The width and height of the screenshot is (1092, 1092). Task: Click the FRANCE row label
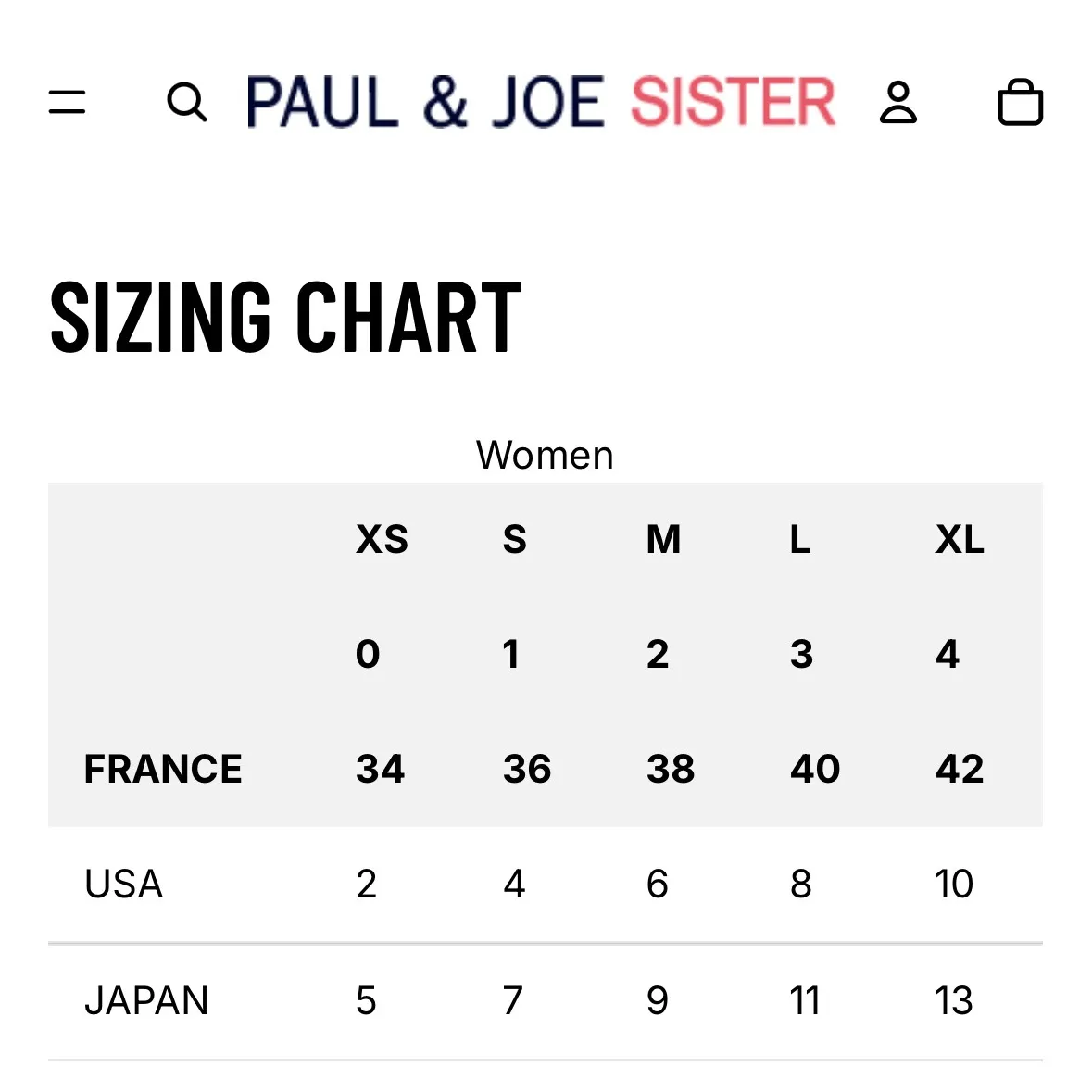[x=163, y=769]
